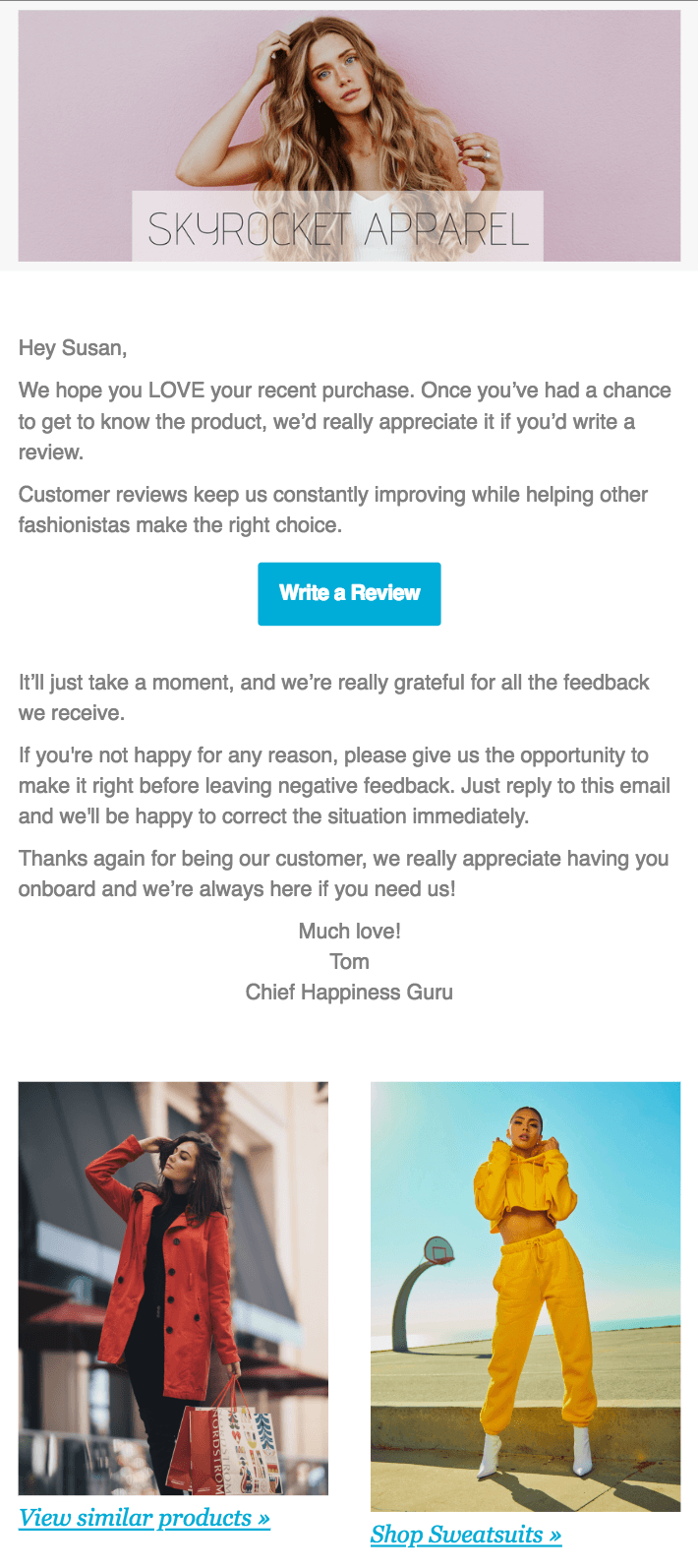698x1568 pixels.
Task: Click the Chief Happiness Guru title
Action: coord(349,992)
